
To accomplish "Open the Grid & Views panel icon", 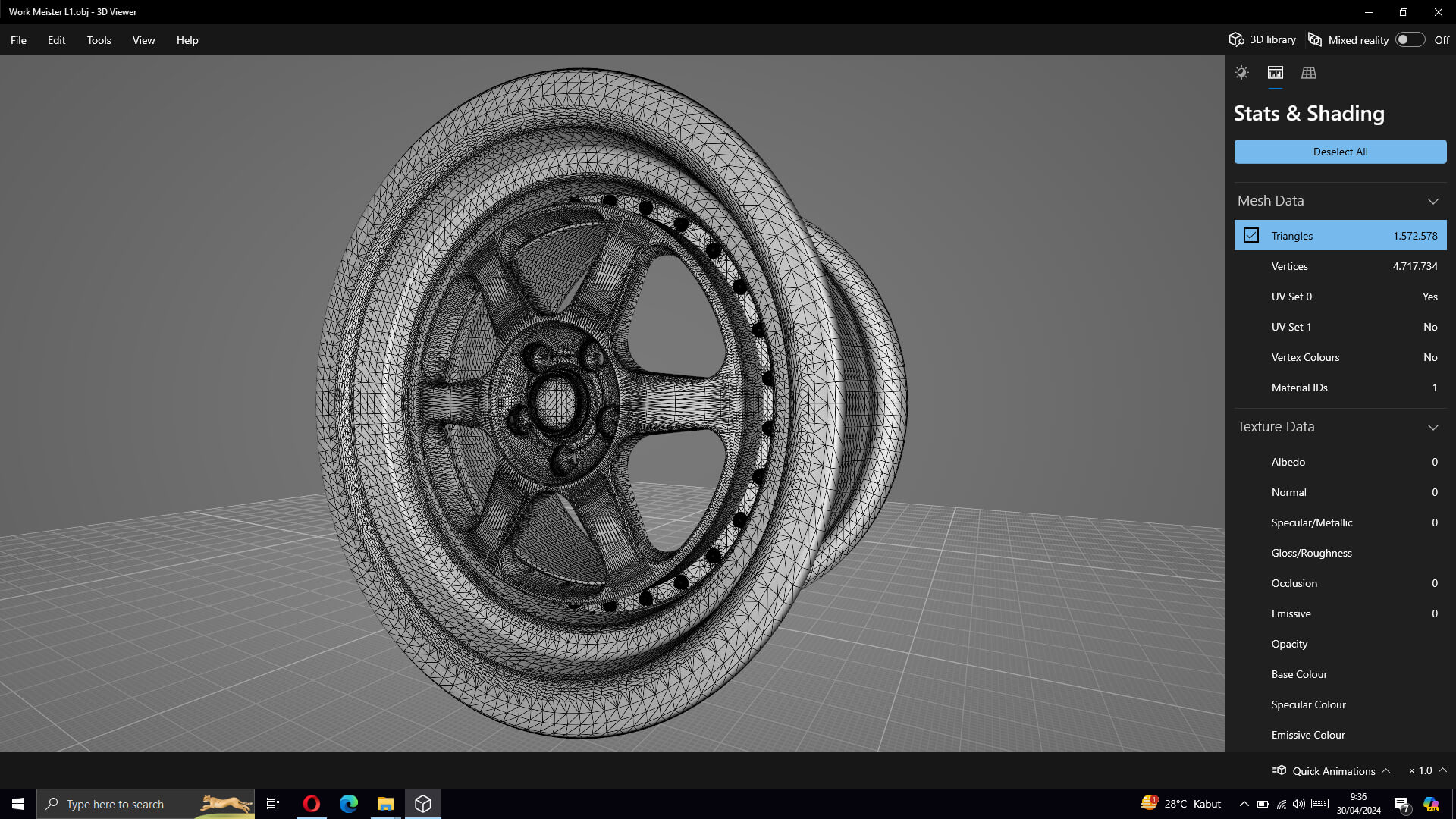I will pyautogui.click(x=1309, y=73).
